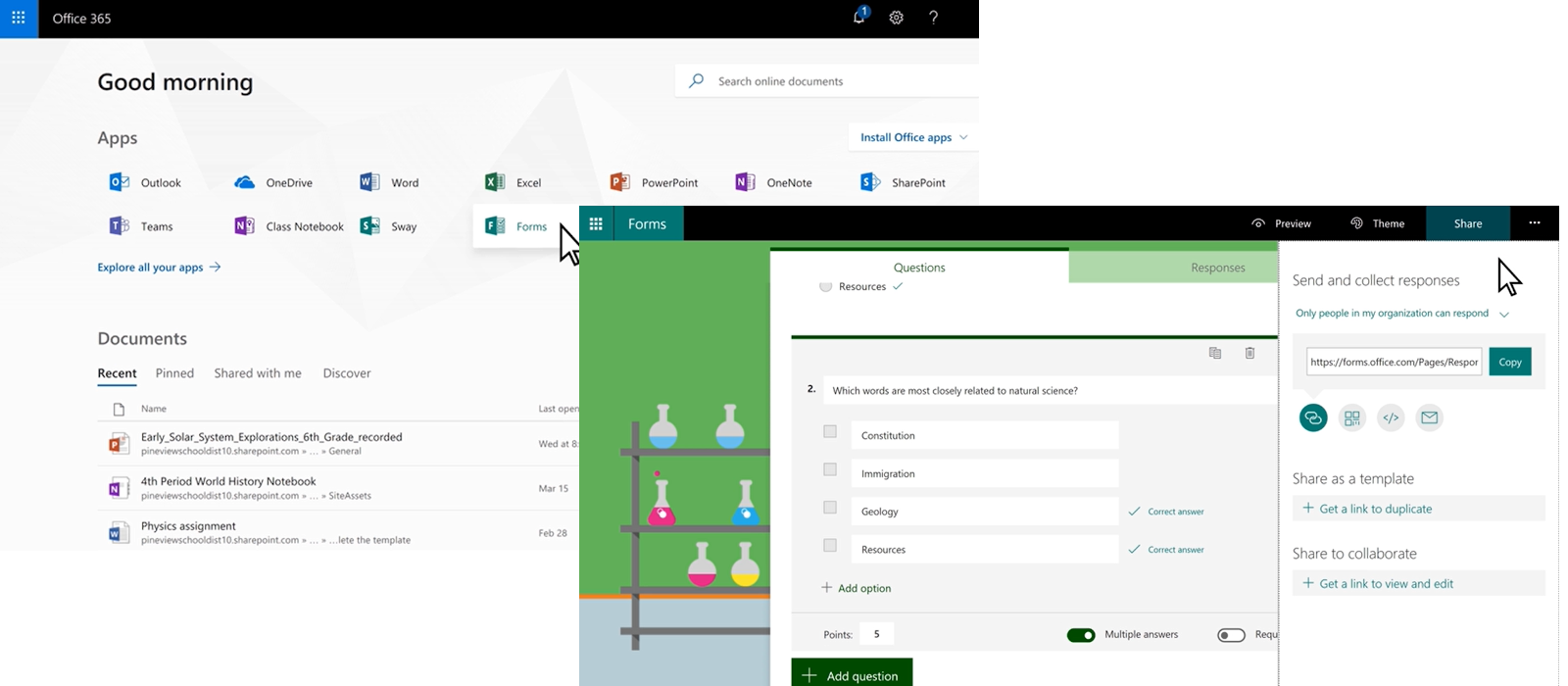Screen dimensions: 1568x686
Task: Copy the form link with Copy button
Action: click(x=1510, y=362)
